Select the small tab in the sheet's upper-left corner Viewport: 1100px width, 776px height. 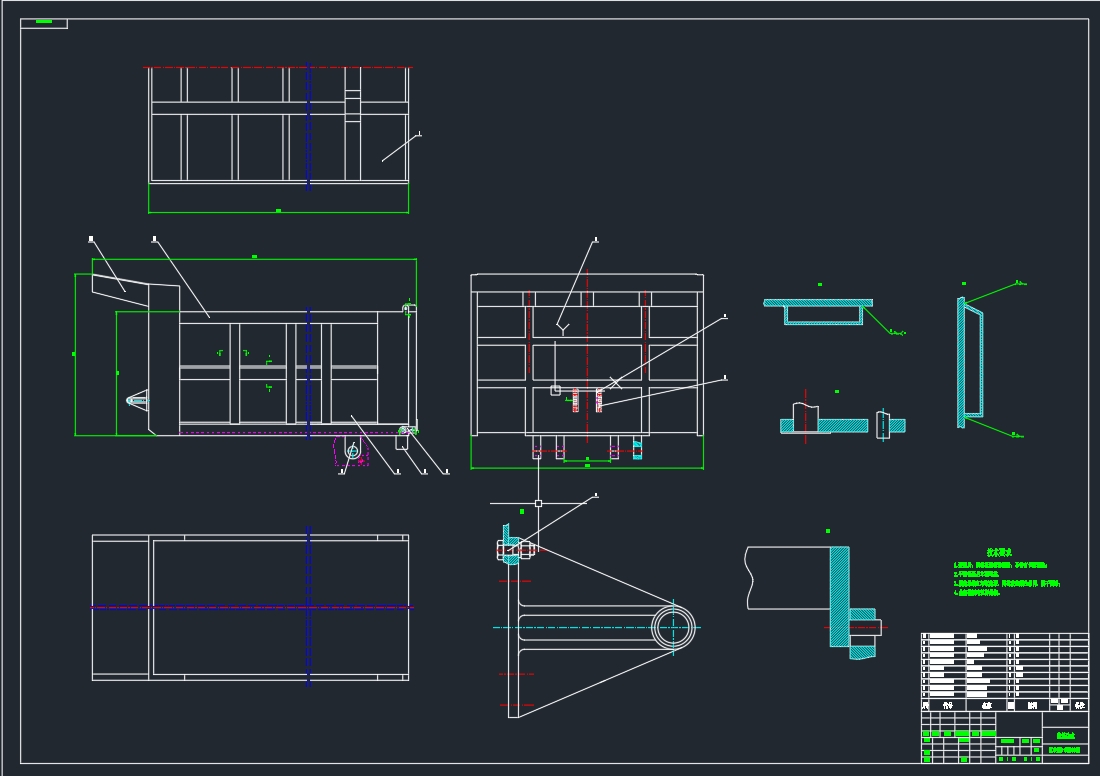pyautogui.click(x=44, y=23)
